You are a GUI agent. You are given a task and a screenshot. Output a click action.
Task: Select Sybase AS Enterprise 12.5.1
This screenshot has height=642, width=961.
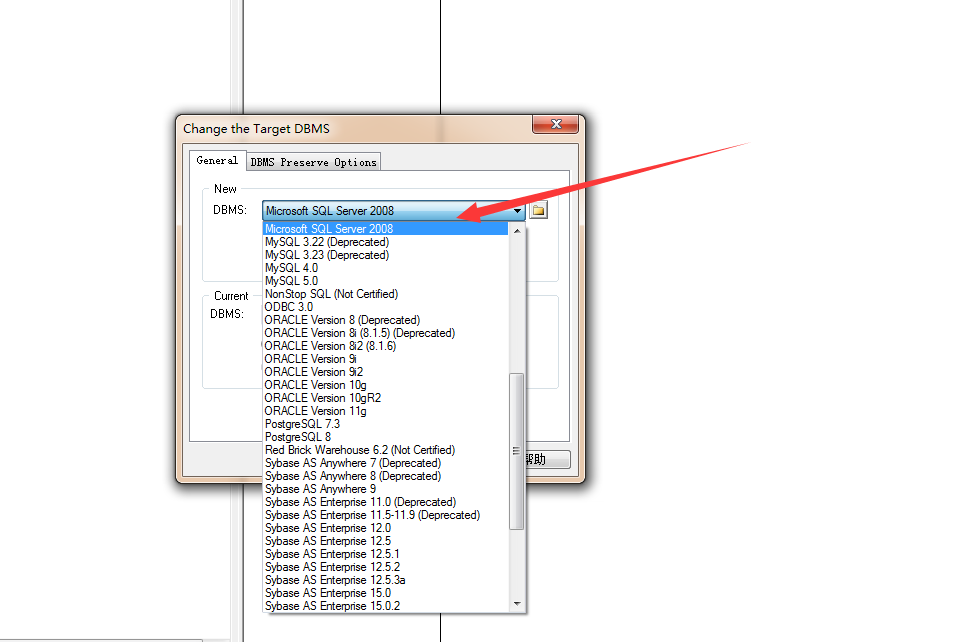point(386,554)
